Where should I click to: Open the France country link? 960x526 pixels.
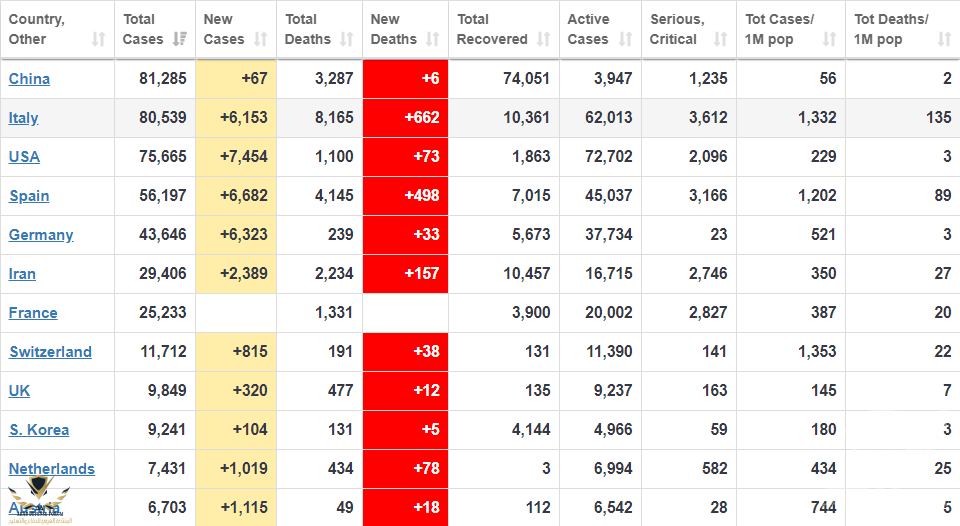point(33,313)
